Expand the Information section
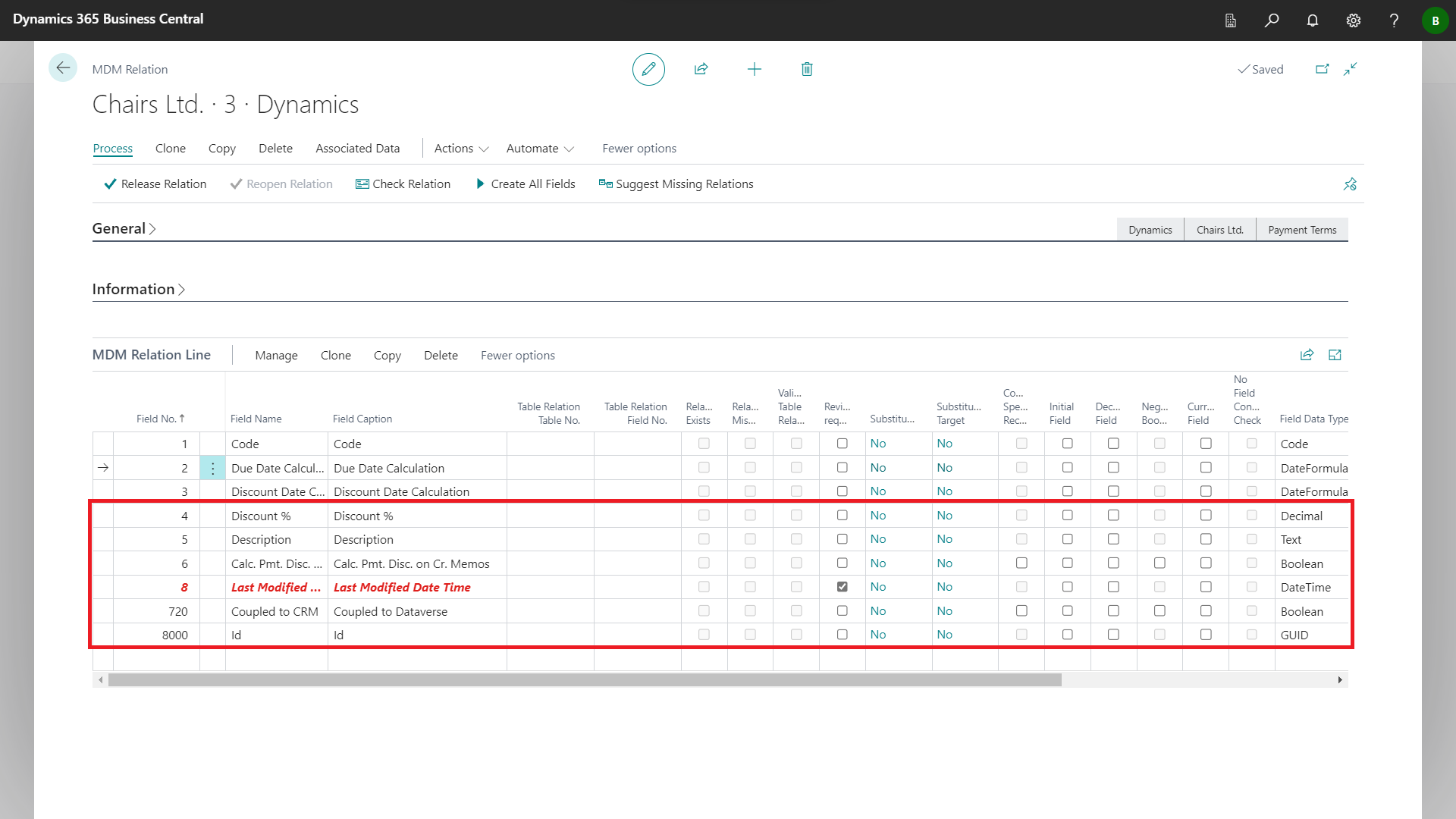The width and height of the screenshot is (1456, 819). coord(139,289)
